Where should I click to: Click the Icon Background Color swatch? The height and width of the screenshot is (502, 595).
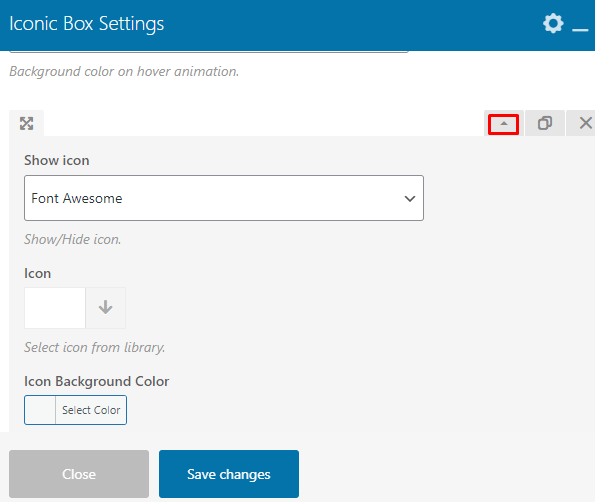point(40,410)
